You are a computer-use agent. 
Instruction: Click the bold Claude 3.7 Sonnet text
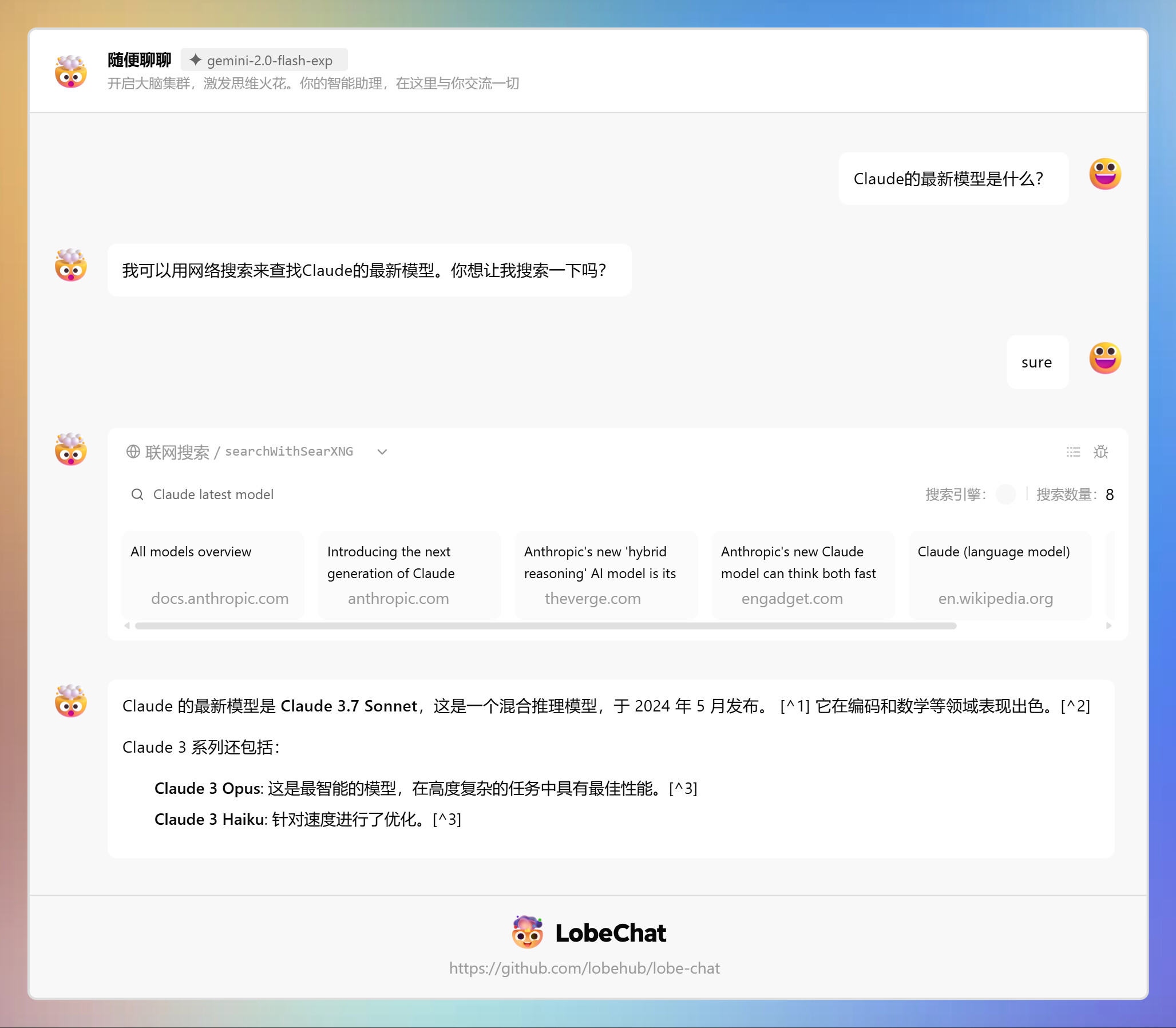click(349, 706)
